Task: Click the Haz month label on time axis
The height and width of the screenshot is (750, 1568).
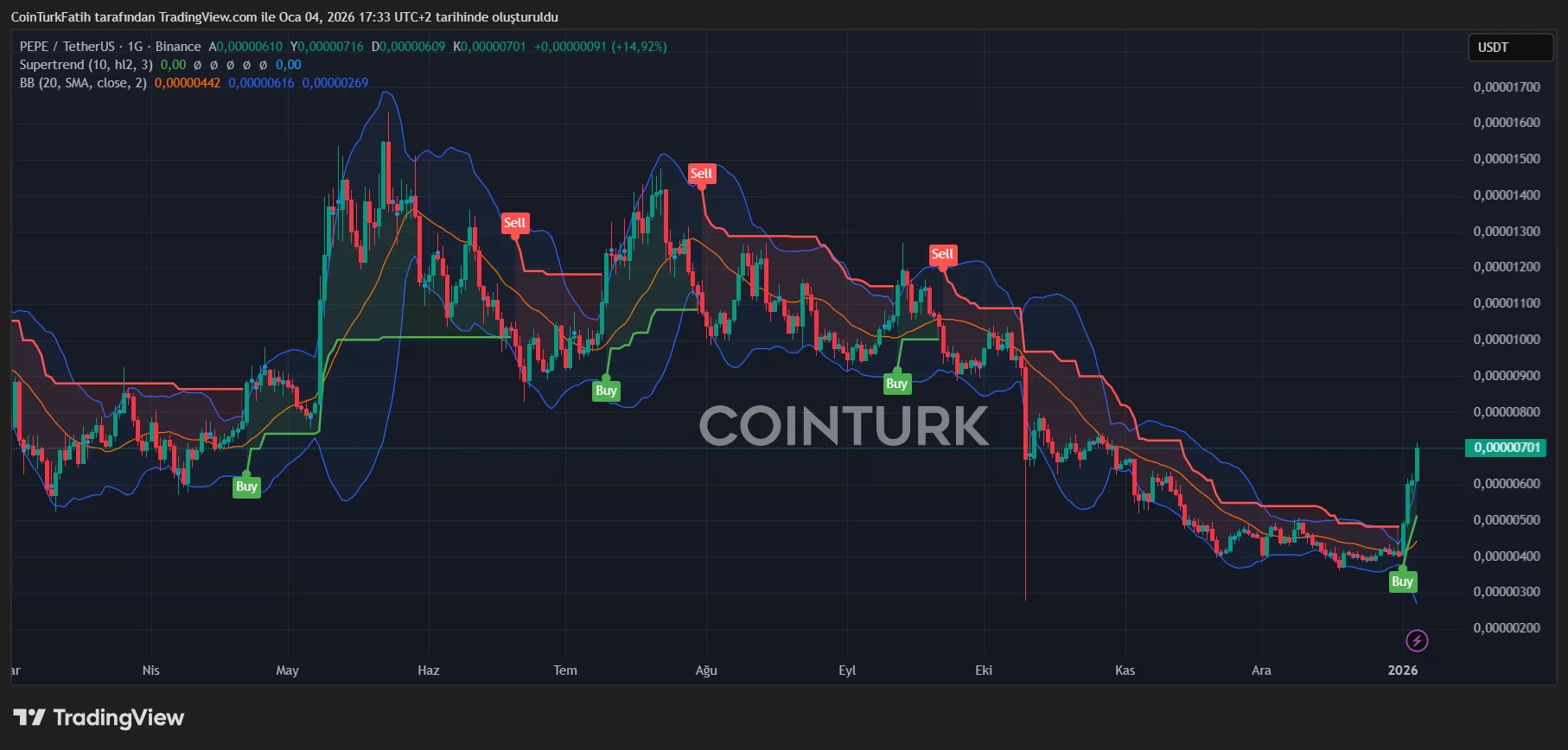Action: point(428,671)
